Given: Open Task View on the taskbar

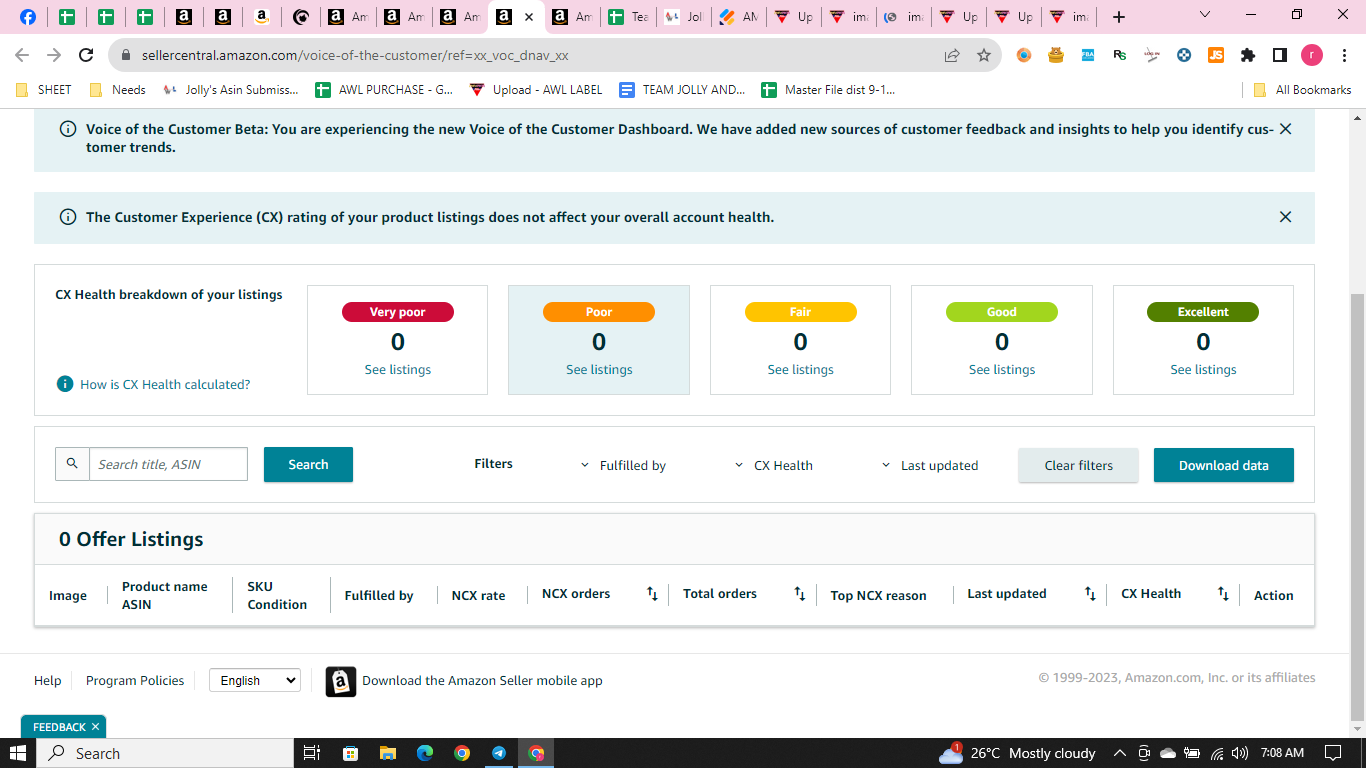Looking at the screenshot, I should coord(311,753).
